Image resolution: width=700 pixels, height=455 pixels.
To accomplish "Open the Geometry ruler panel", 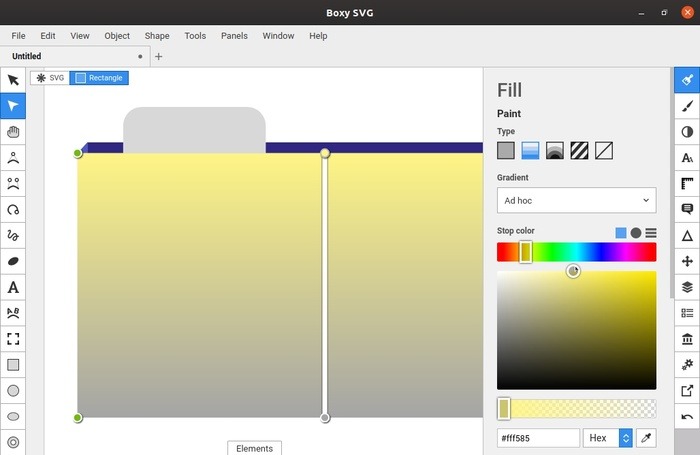I will [687, 184].
